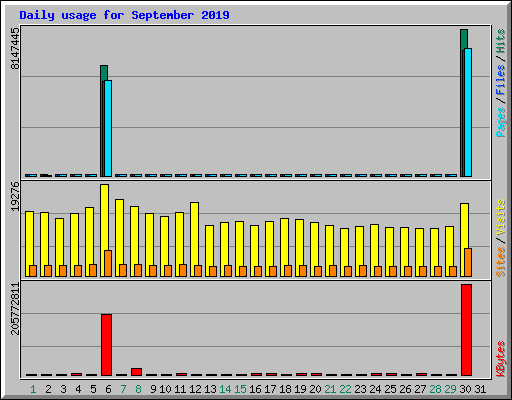This screenshot has width=512, height=400.
Task: Click the green day label 22
Action: 345,389
